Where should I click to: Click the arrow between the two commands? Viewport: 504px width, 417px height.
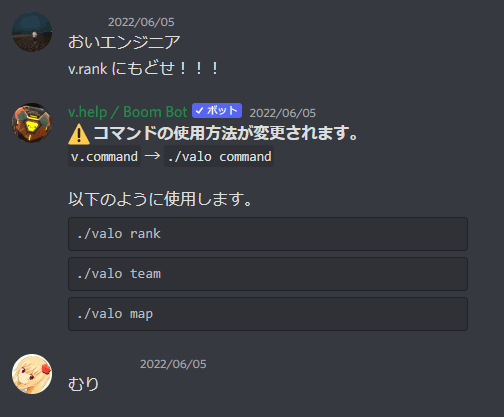tap(152, 156)
